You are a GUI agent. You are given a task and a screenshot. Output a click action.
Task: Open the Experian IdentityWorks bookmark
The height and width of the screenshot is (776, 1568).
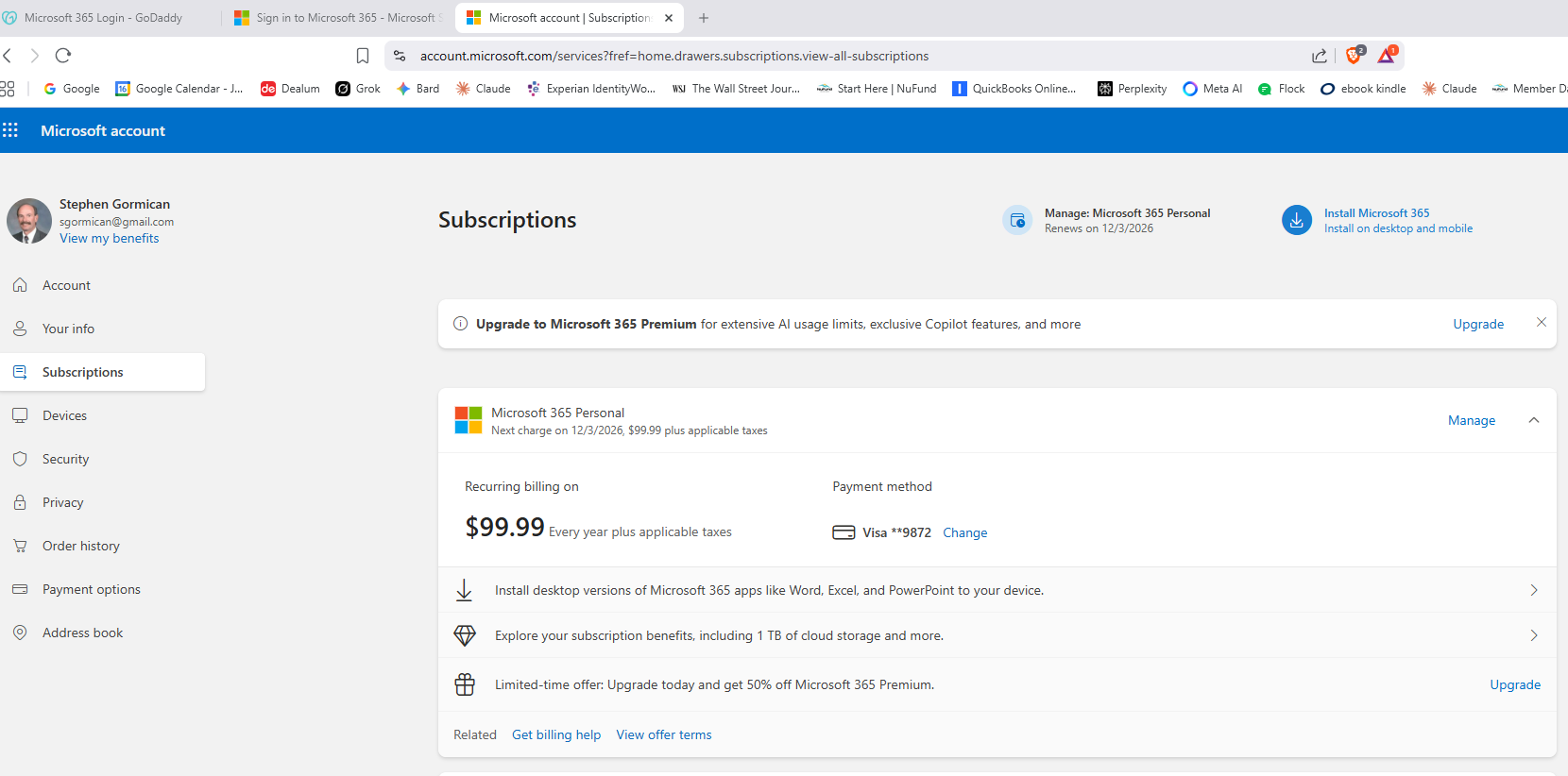coord(591,89)
